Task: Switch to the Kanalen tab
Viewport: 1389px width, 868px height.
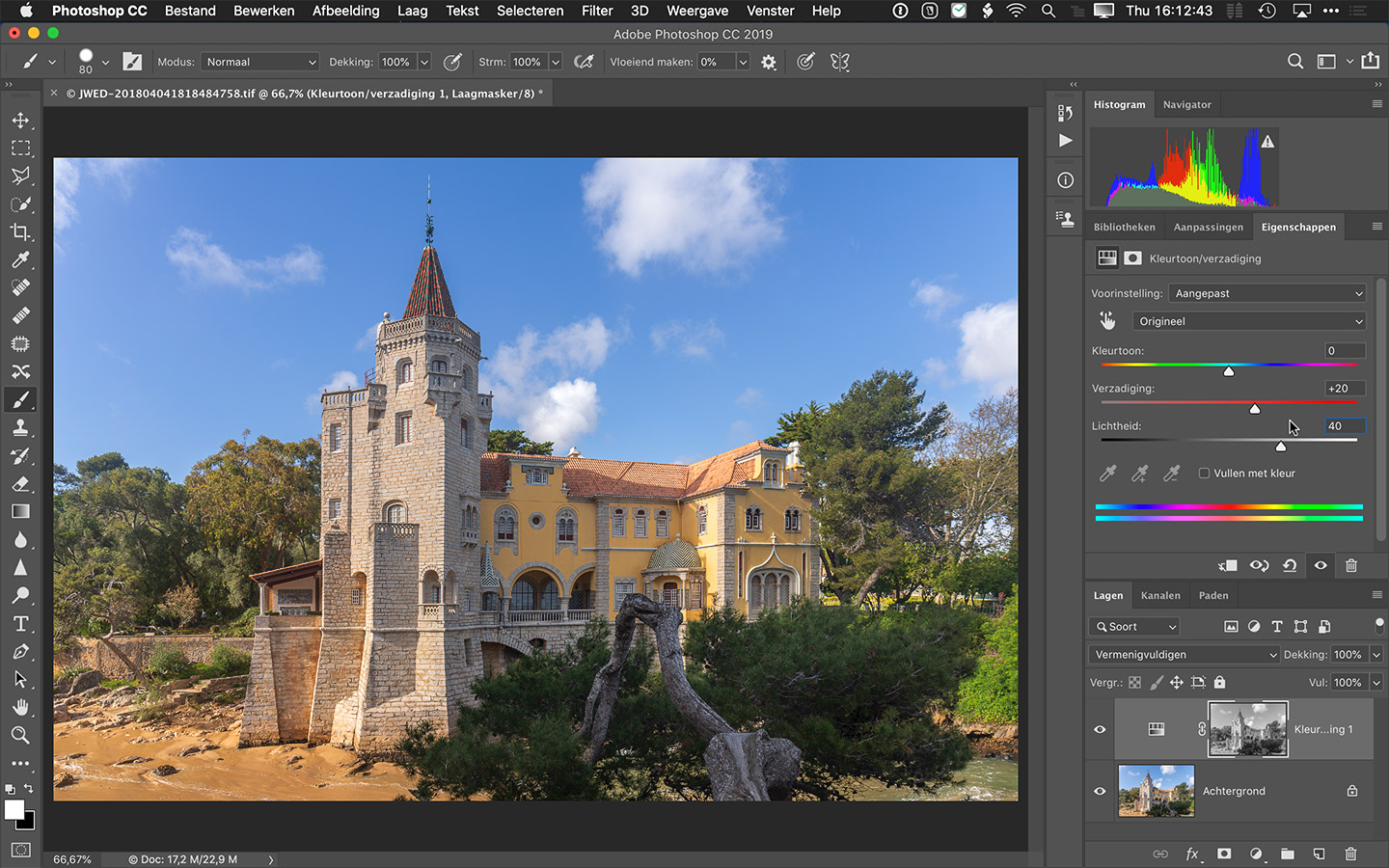Action: click(x=1160, y=596)
